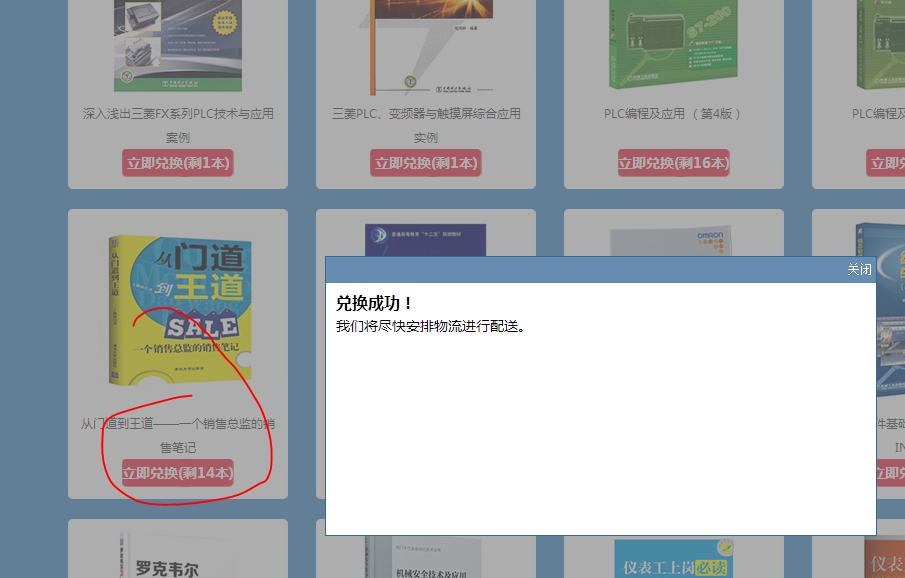Open the 从门道到王道 book cover image

tap(180, 310)
